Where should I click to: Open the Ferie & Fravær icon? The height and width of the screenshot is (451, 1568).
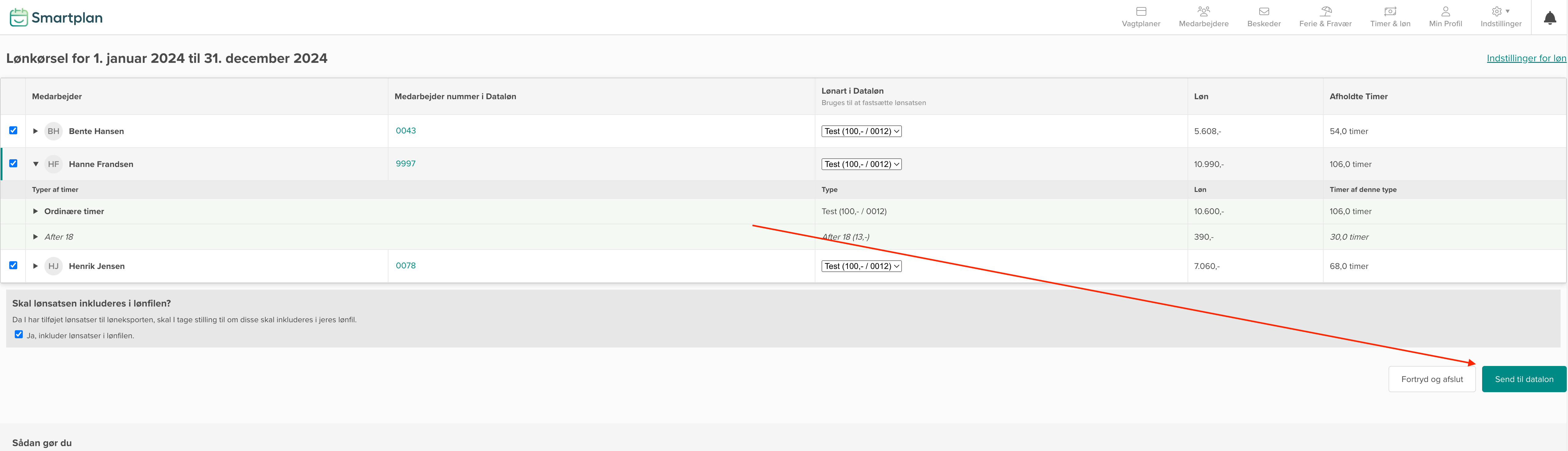(x=1325, y=12)
